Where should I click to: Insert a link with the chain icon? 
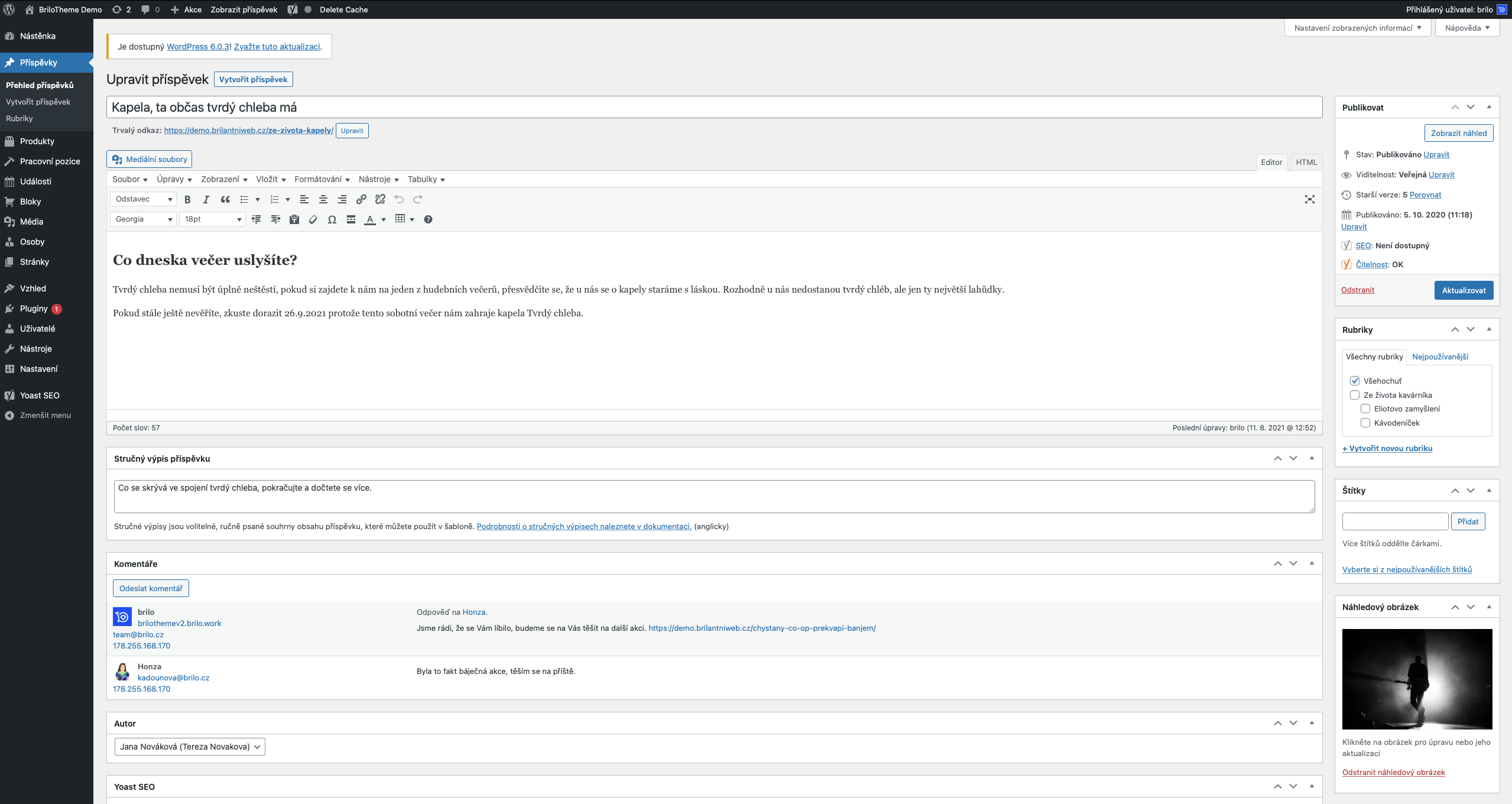click(x=361, y=199)
